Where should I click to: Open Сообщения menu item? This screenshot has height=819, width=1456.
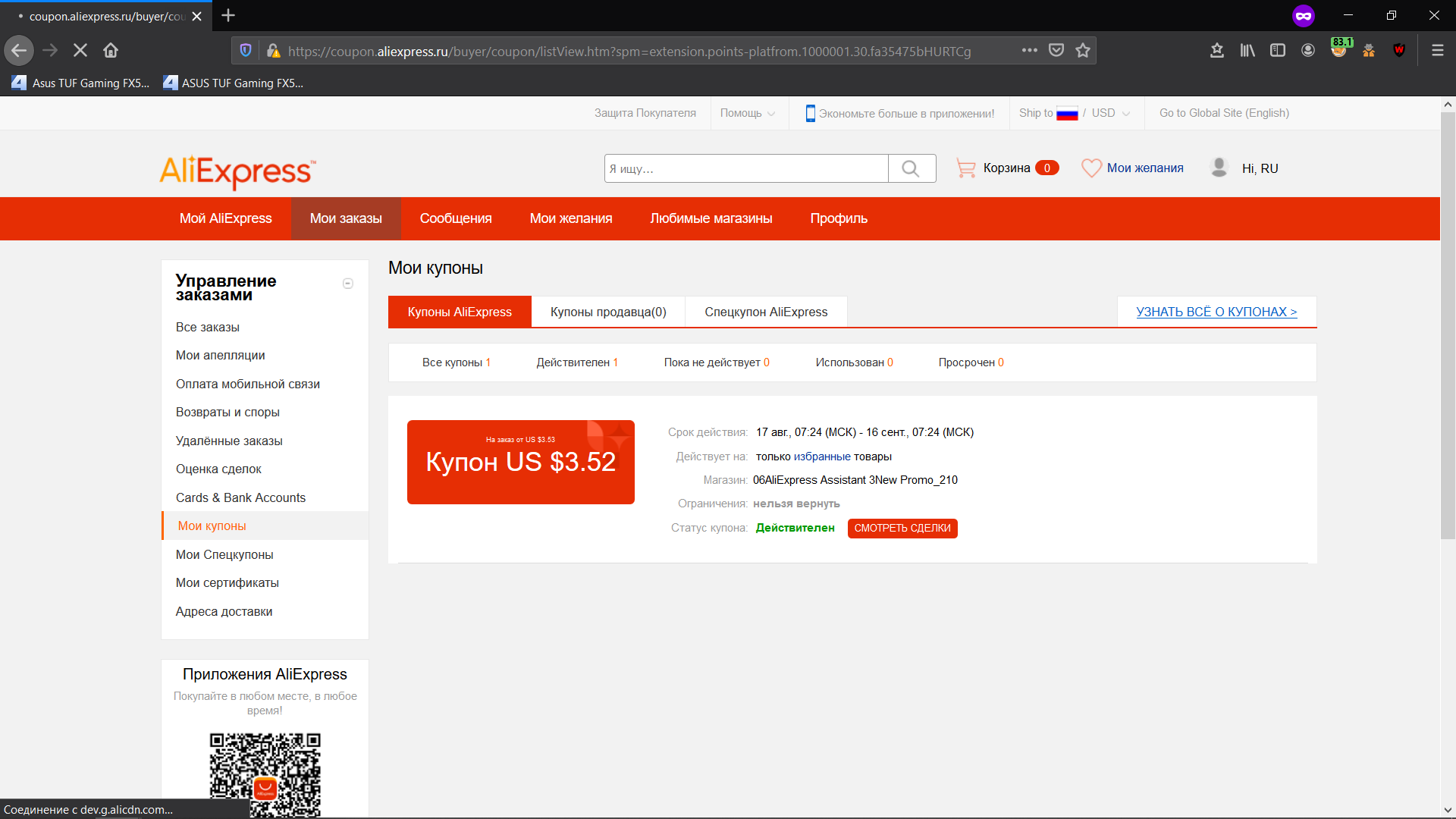[x=456, y=218]
